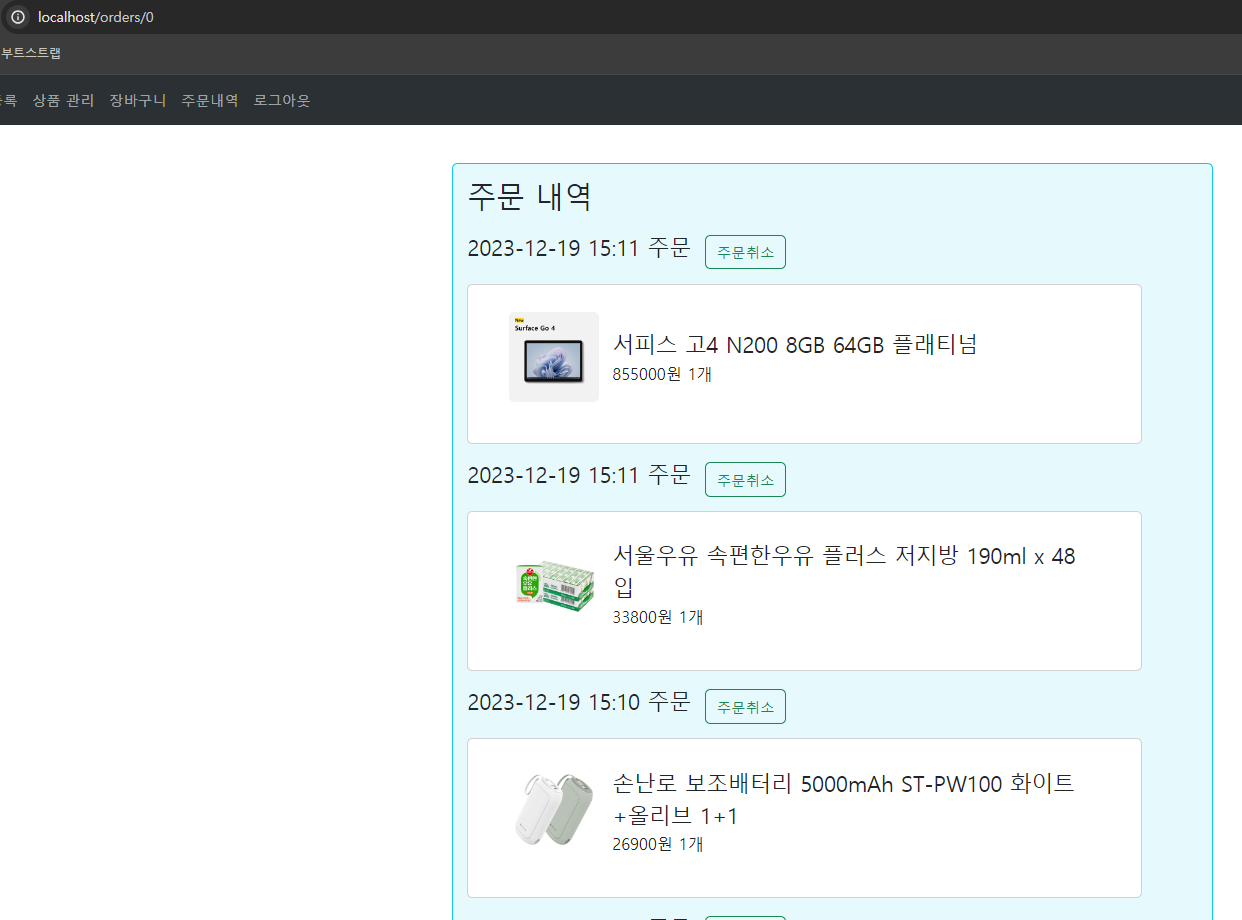1242x920 pixels.
Task: Click the price text 855000원 1개
Action: coord(662,374)
